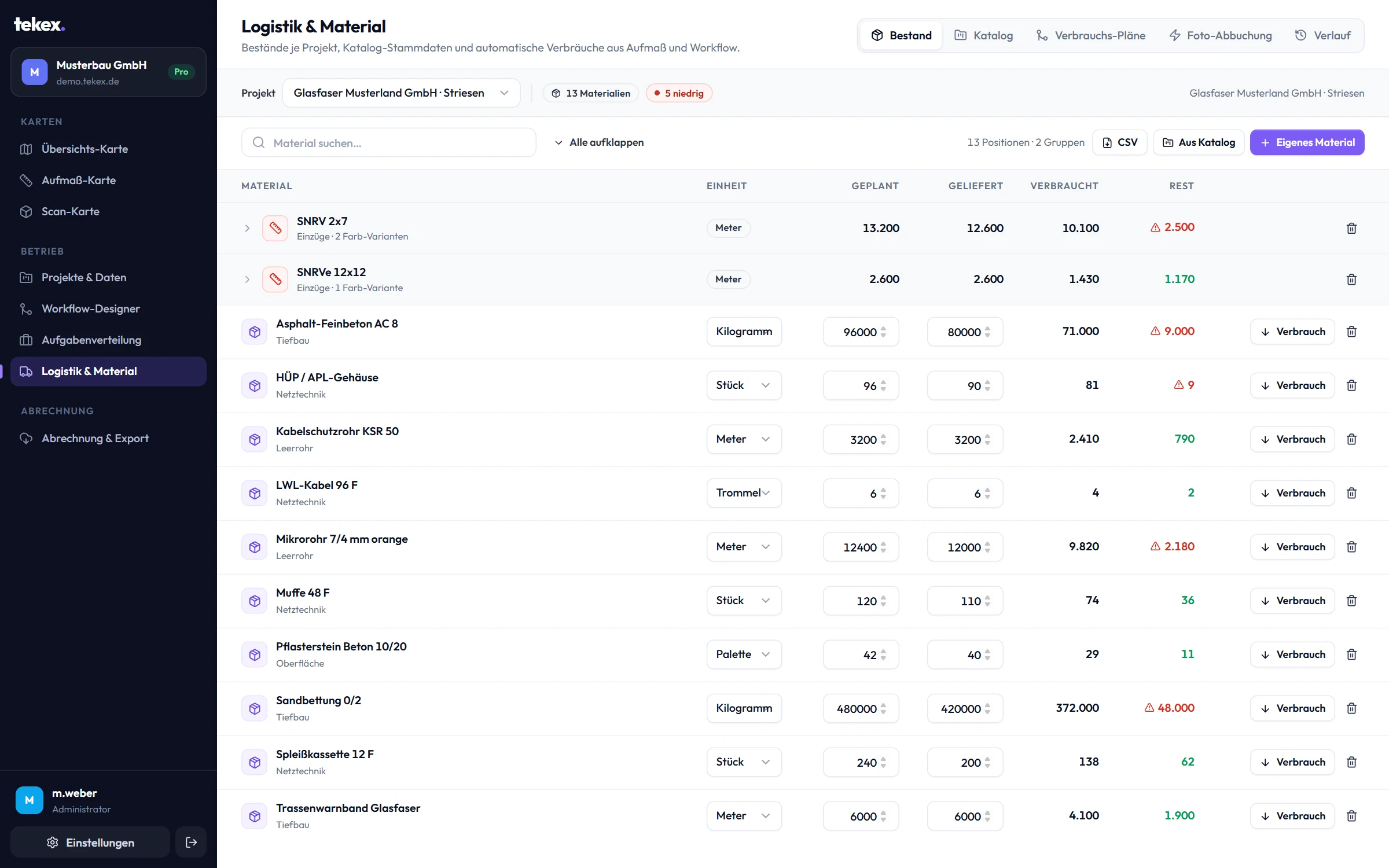Screen dimensions: 1389x868
Task: Click the Musterbau GmbH account card
Action: [x=108, y=72]
